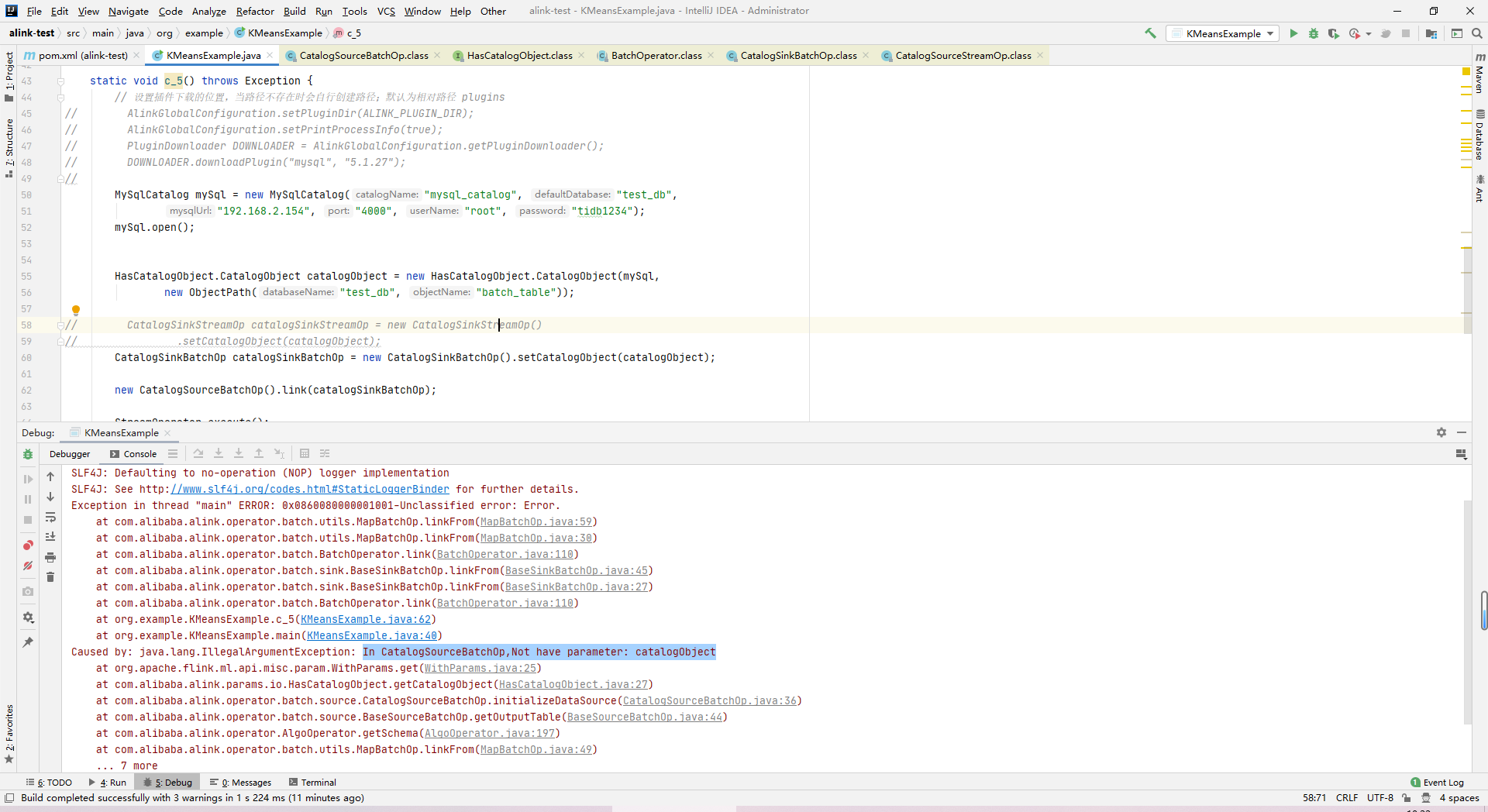The width and height of the screenshot is (1488, 812).
Task: Switch to the pom.xml (alink-test) tab
Action: [x=82, y=55]
